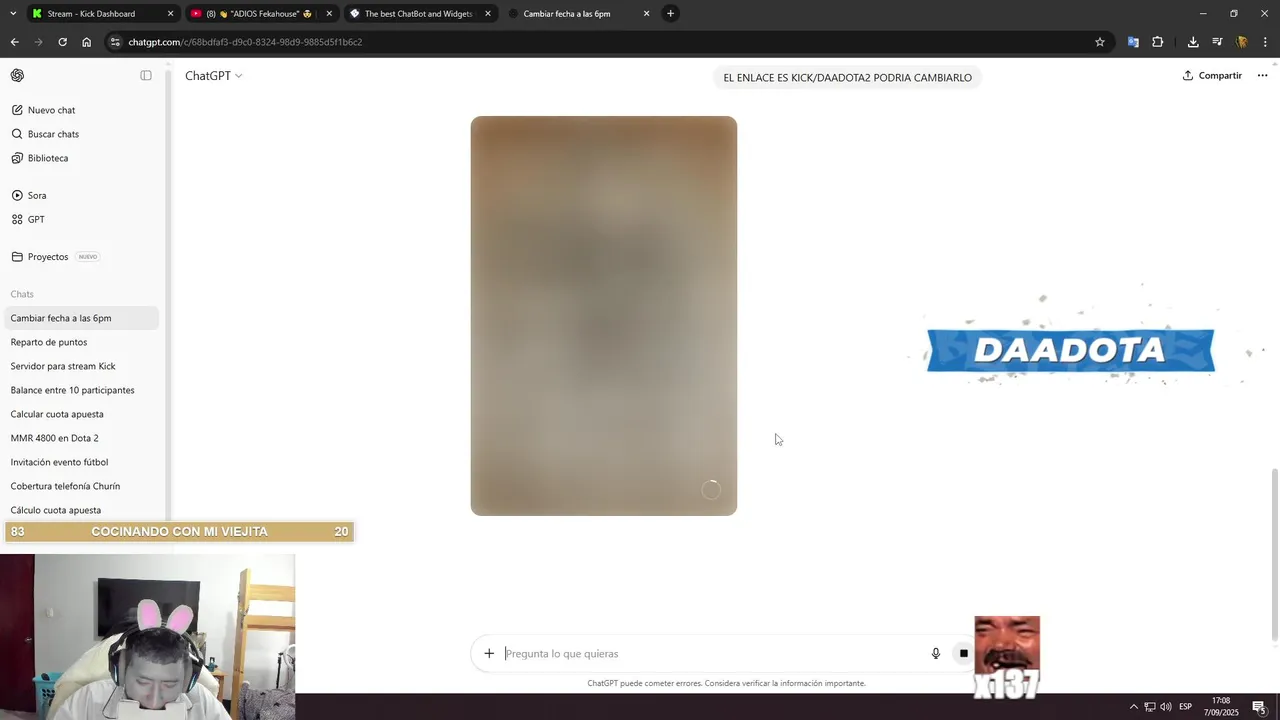The image size is (1280, 720).
Task: Open Google Translate extension icon
Action: click(1133, 42)
